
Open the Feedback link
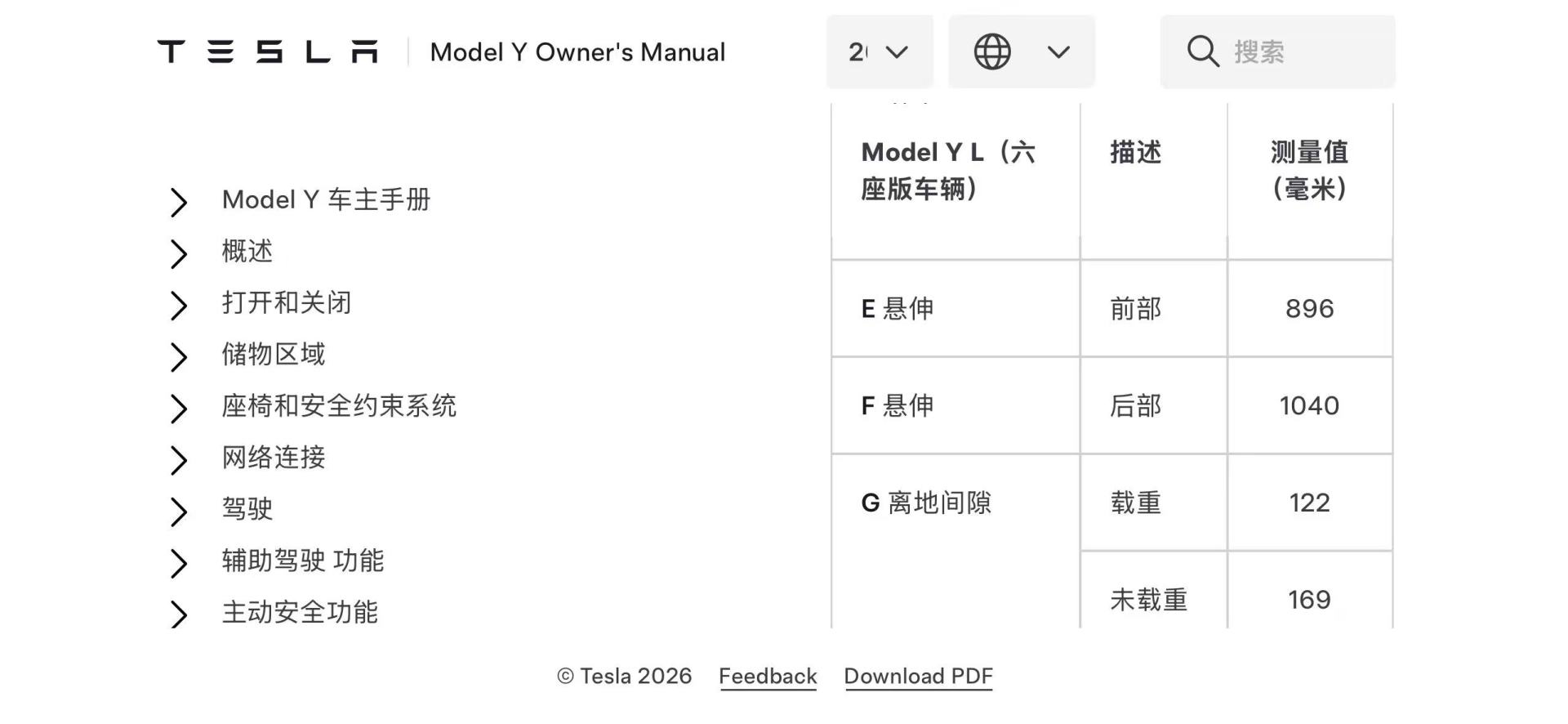click(x=768, y=677)
